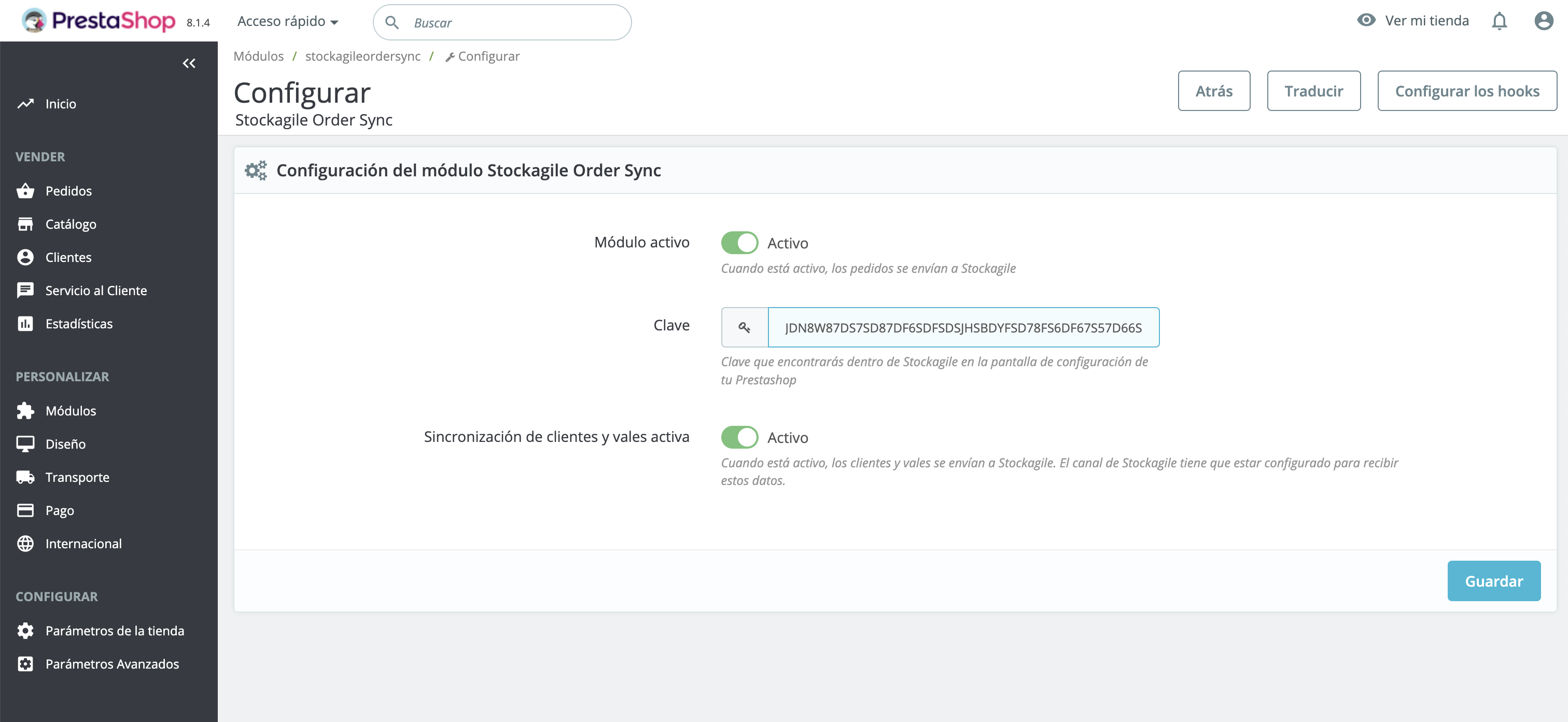Click the Pedidos basket icon

point(25,190)
